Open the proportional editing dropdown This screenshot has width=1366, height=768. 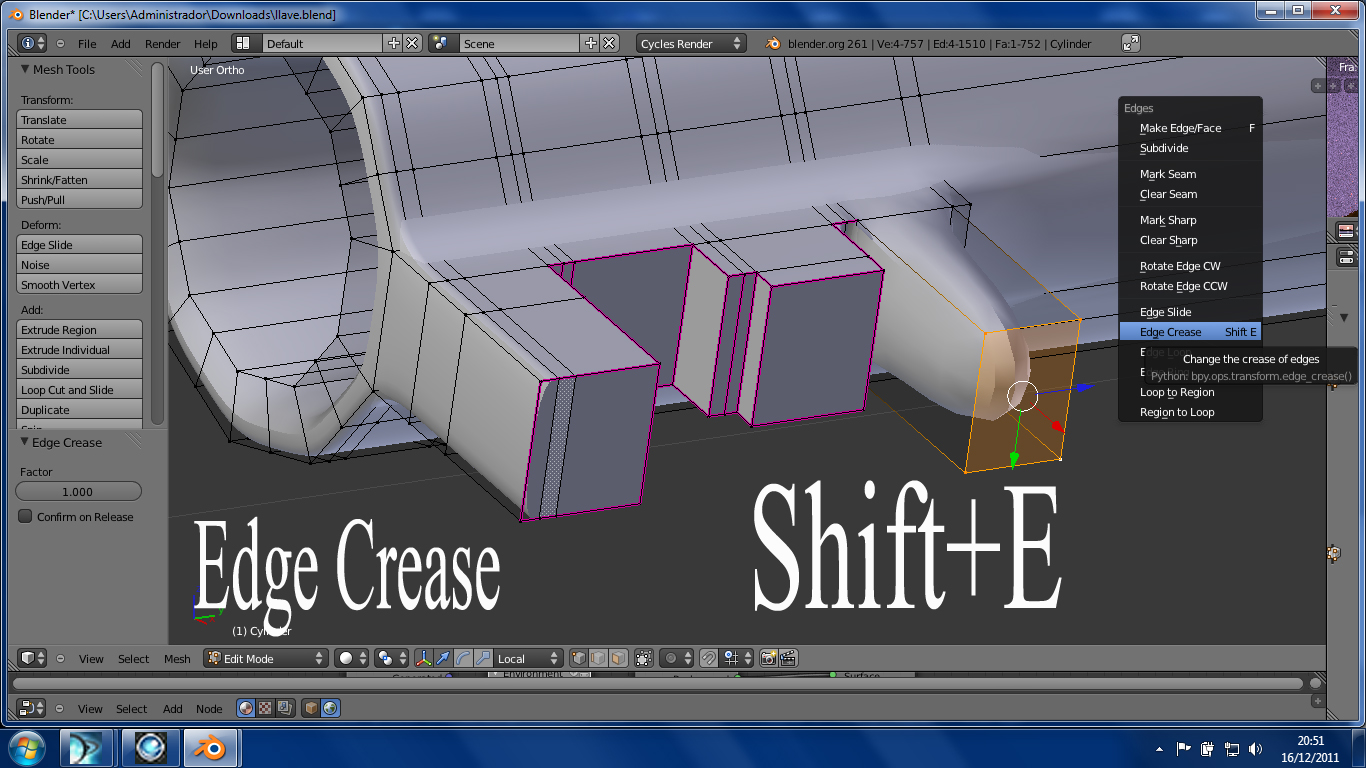[x=677, y=658]
